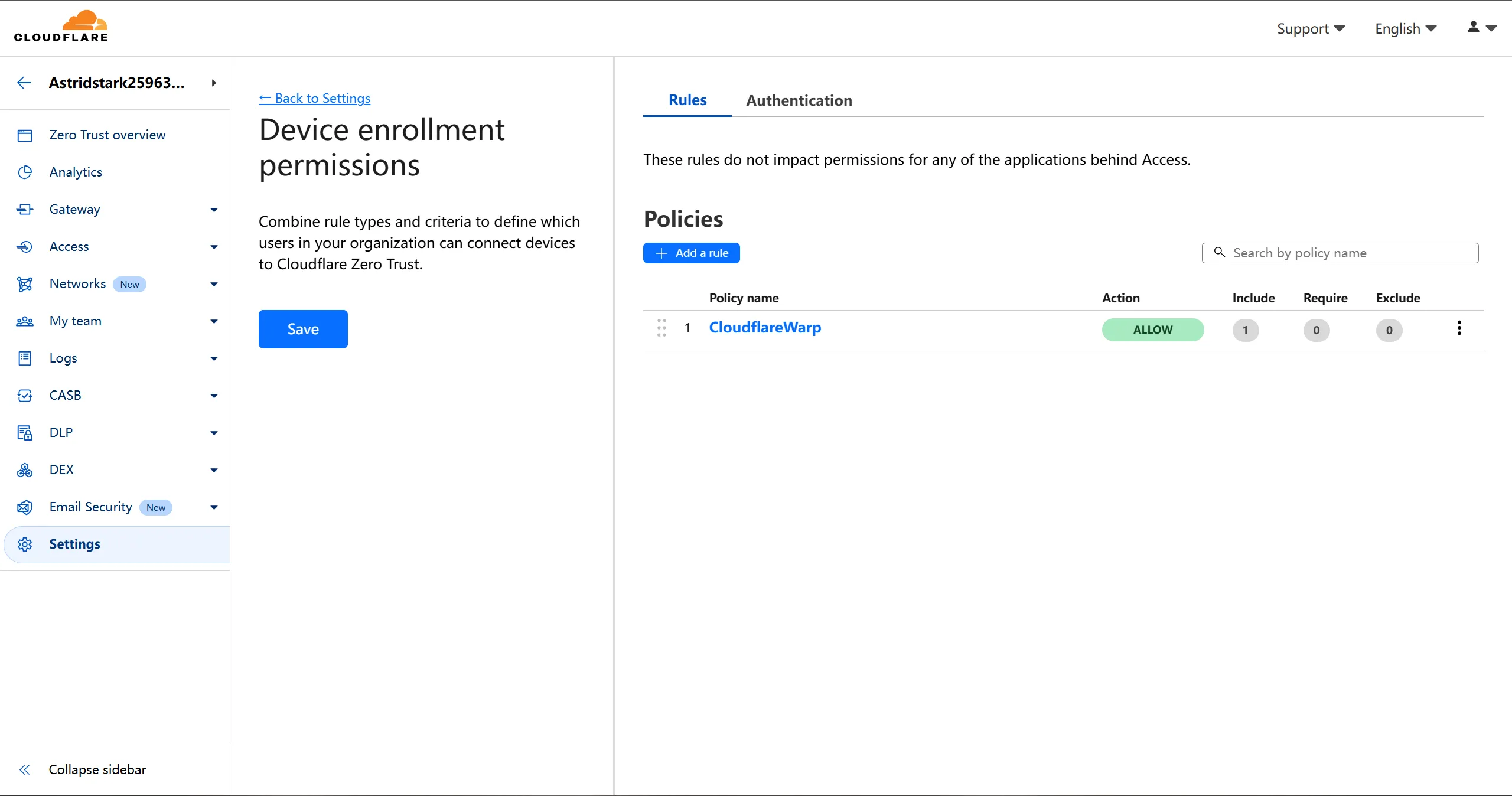Expand the Email Security section
Image resolution: width=1512 pixels, height=796 pixels.
click(214, 507)
